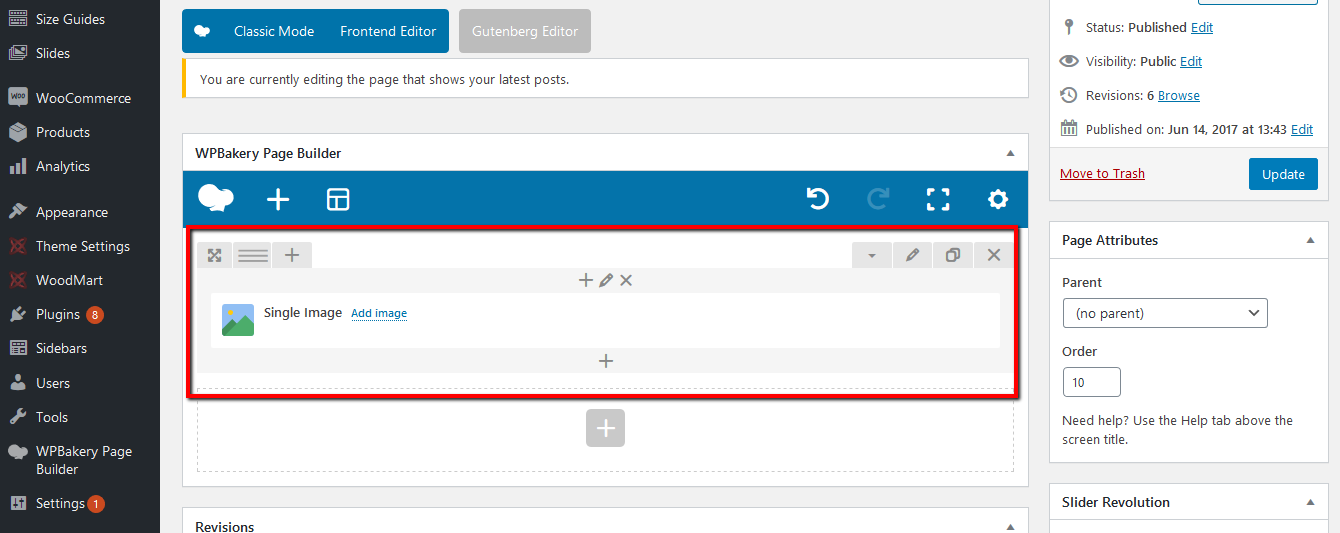This screenshot has width=1340, height=533.
Task: Prepend element to column with top plus
Action: (586, 280)
